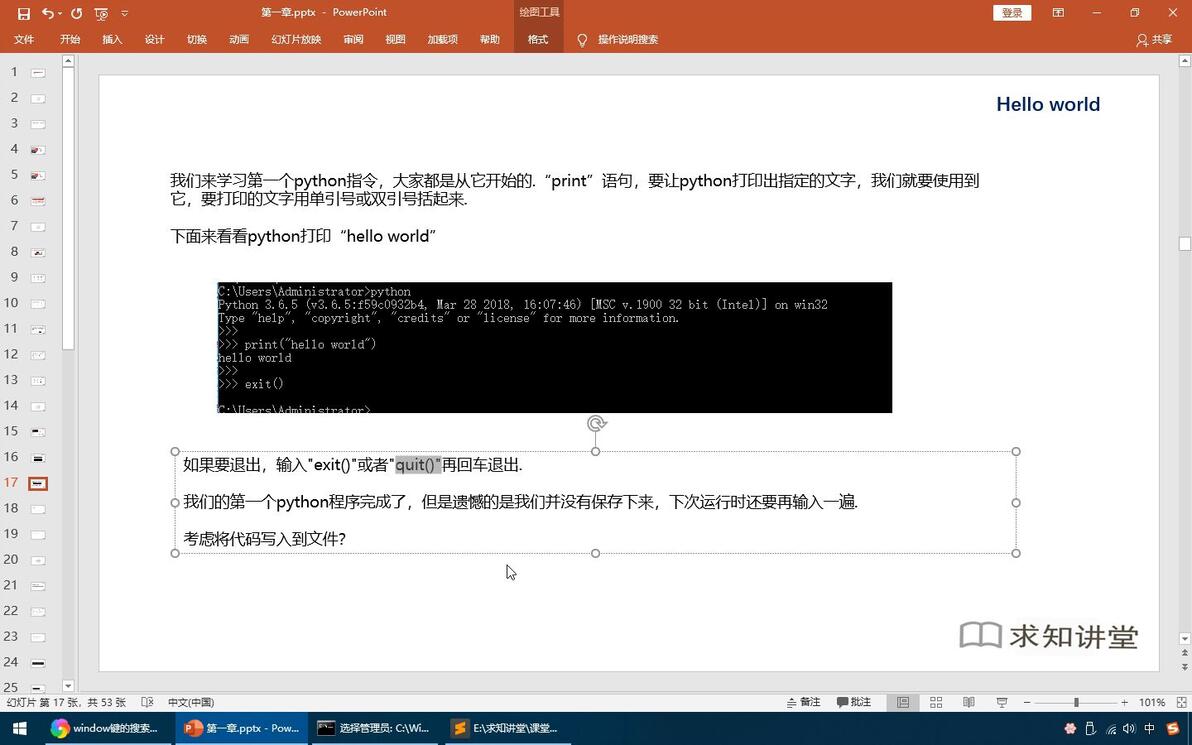Viewport: 1192px width, 745px height.
Task: Start Slide Show from status bar icon
Action: tap(1002, 702)
